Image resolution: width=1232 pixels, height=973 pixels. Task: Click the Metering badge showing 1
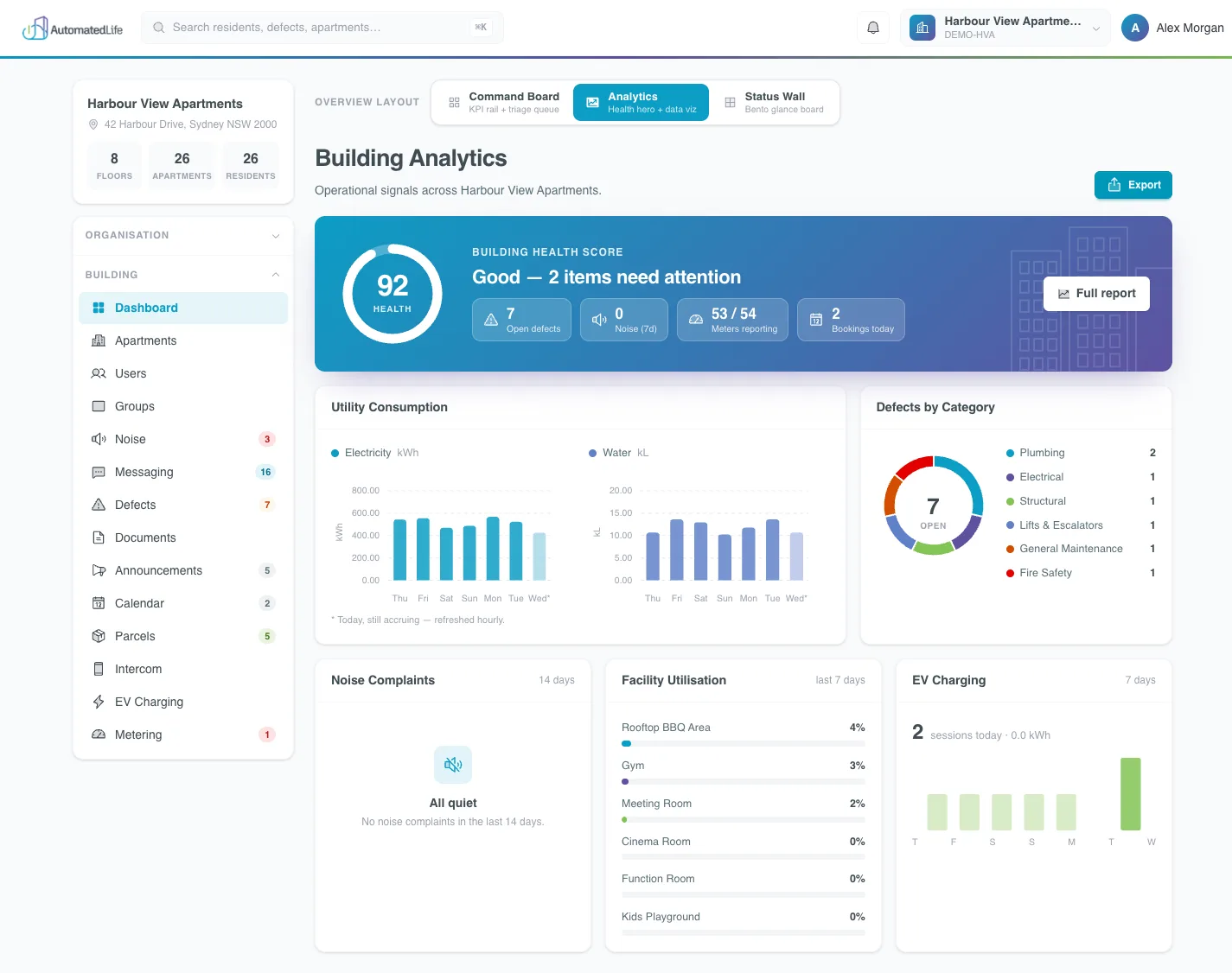[267, 735]
